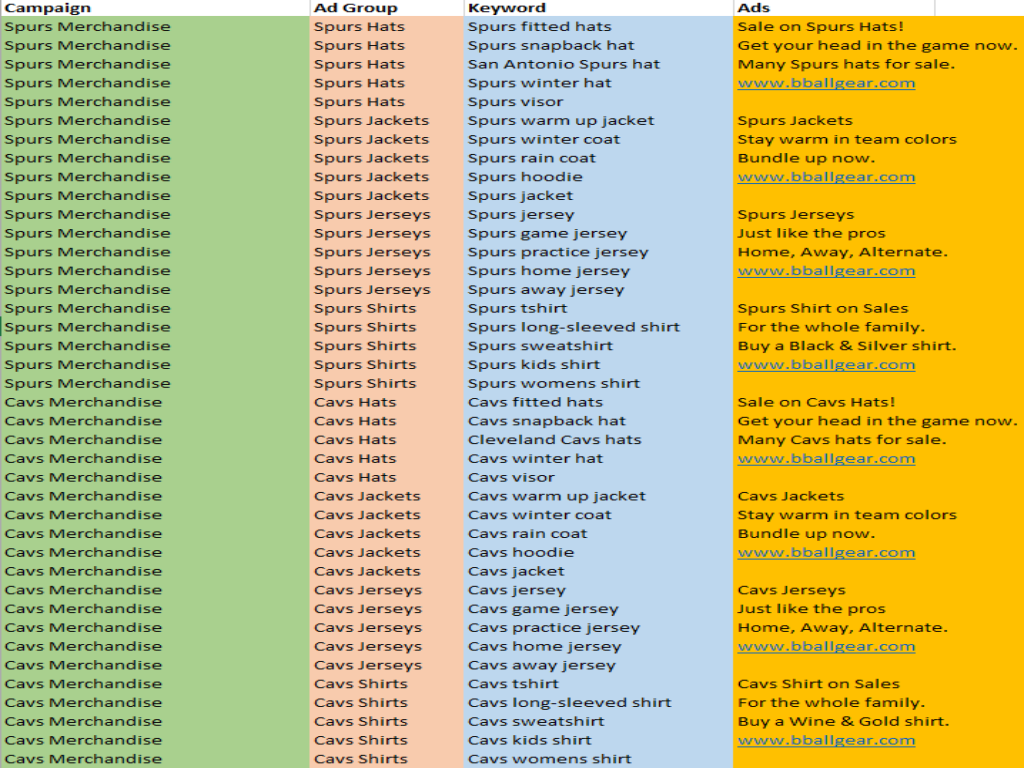Select the 'Many Spurs hats for sale.' cell
Image resolution: width=1024 pixels, height=768 pixels.
(846, 64)
